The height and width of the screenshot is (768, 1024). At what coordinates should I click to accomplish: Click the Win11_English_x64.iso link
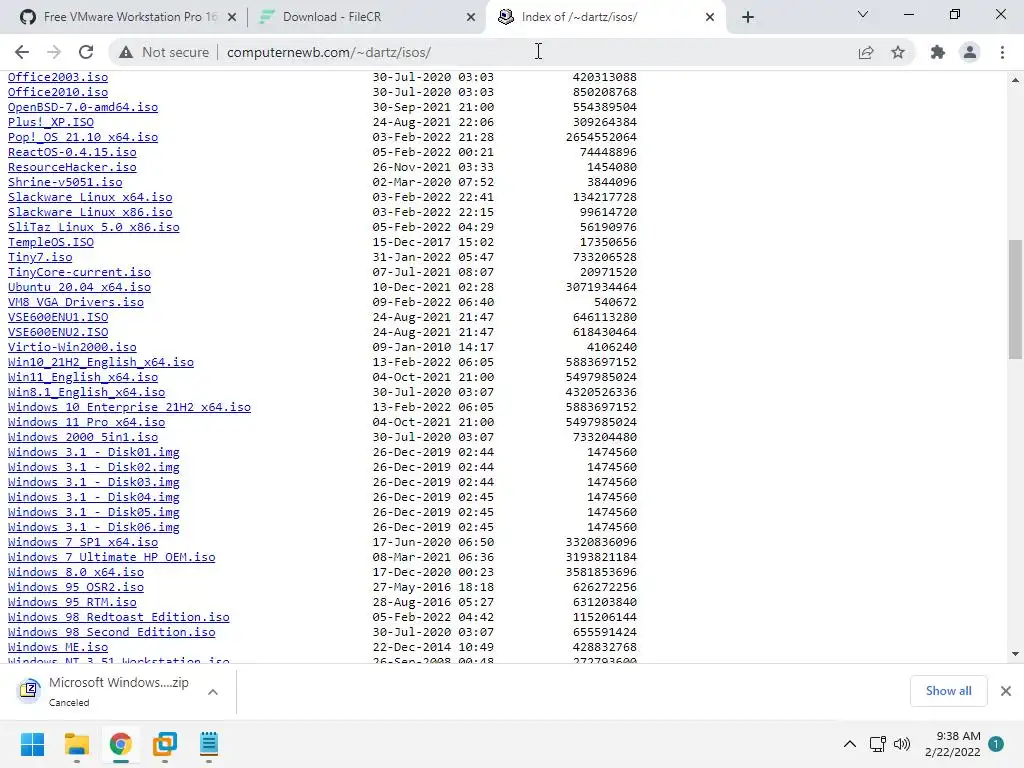83,377
